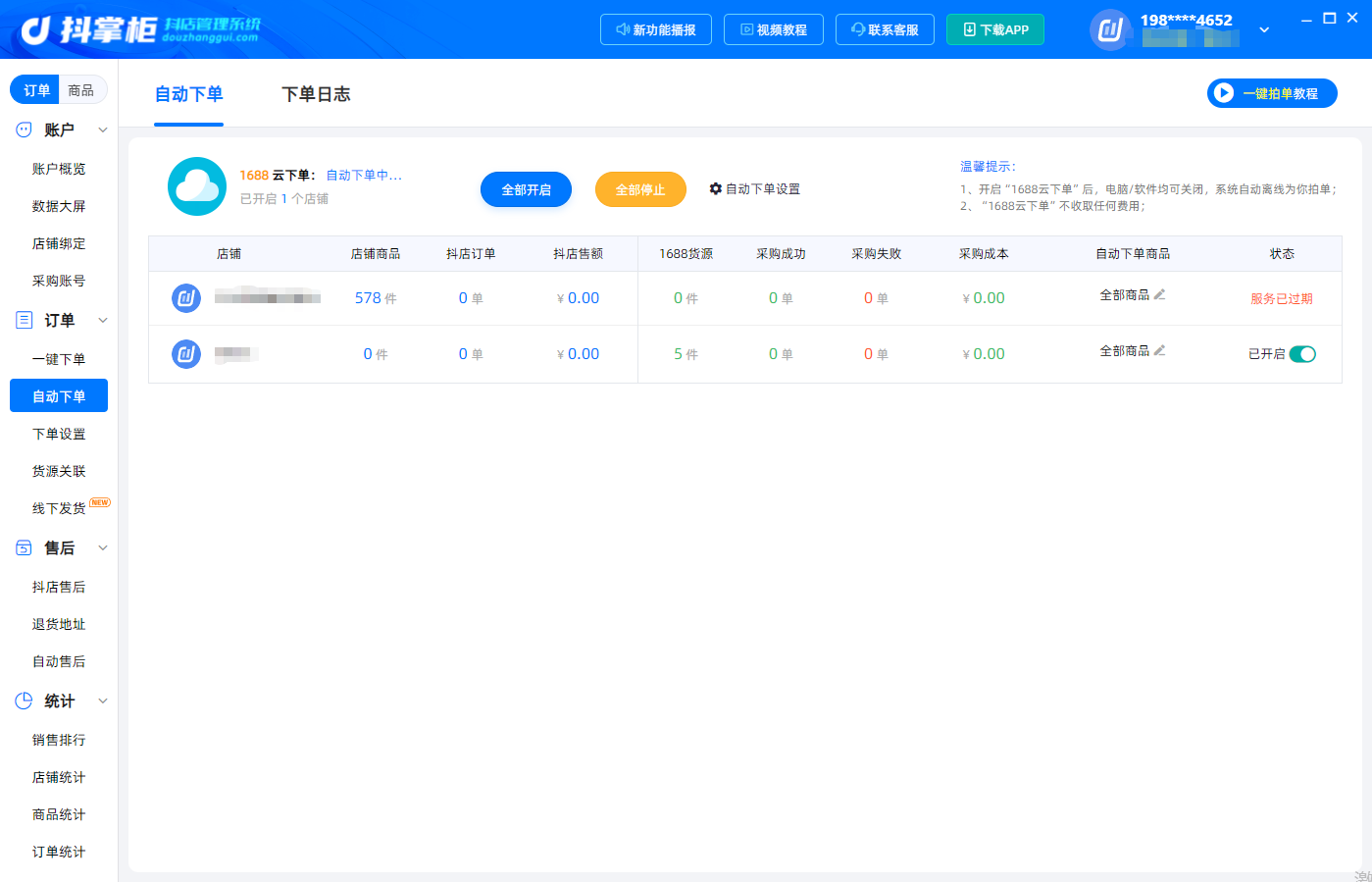Open 店铺统计 in sidebar

pyautogui.click(x=59, y=777)
